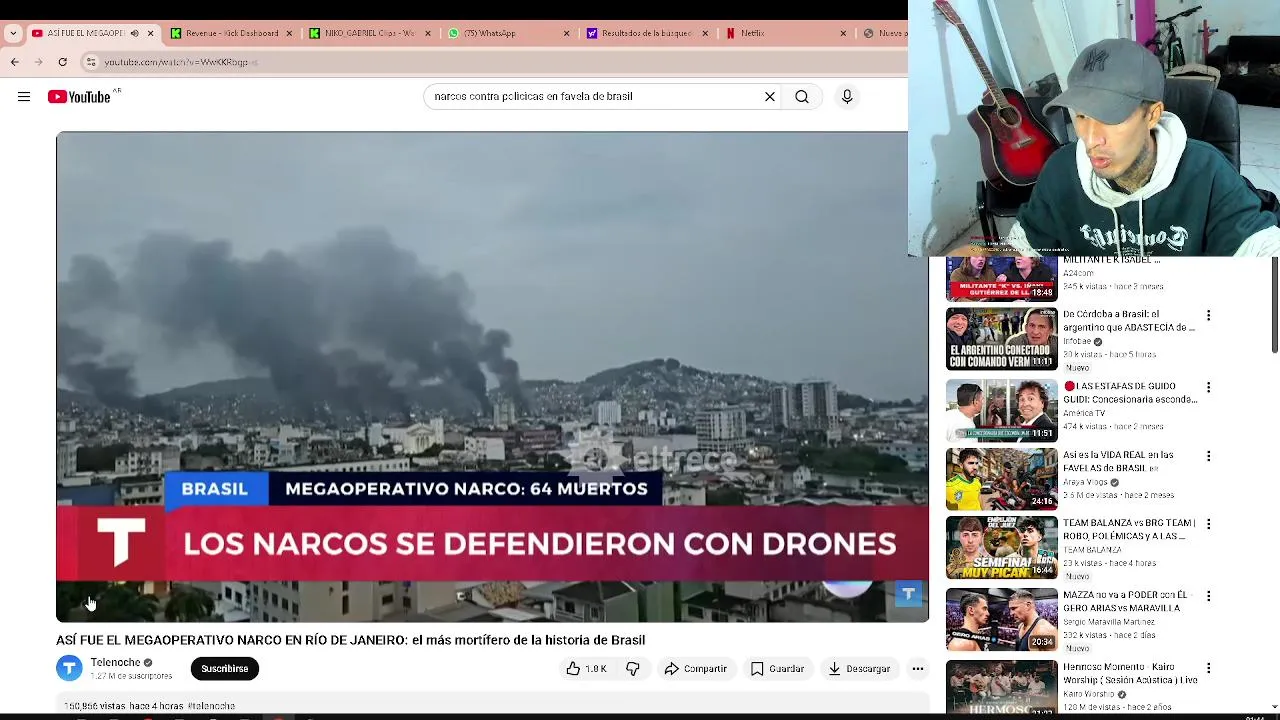Go to YouTube home via the logo
This screenshot has height=720, width=1280.
(x=79, y=97)
